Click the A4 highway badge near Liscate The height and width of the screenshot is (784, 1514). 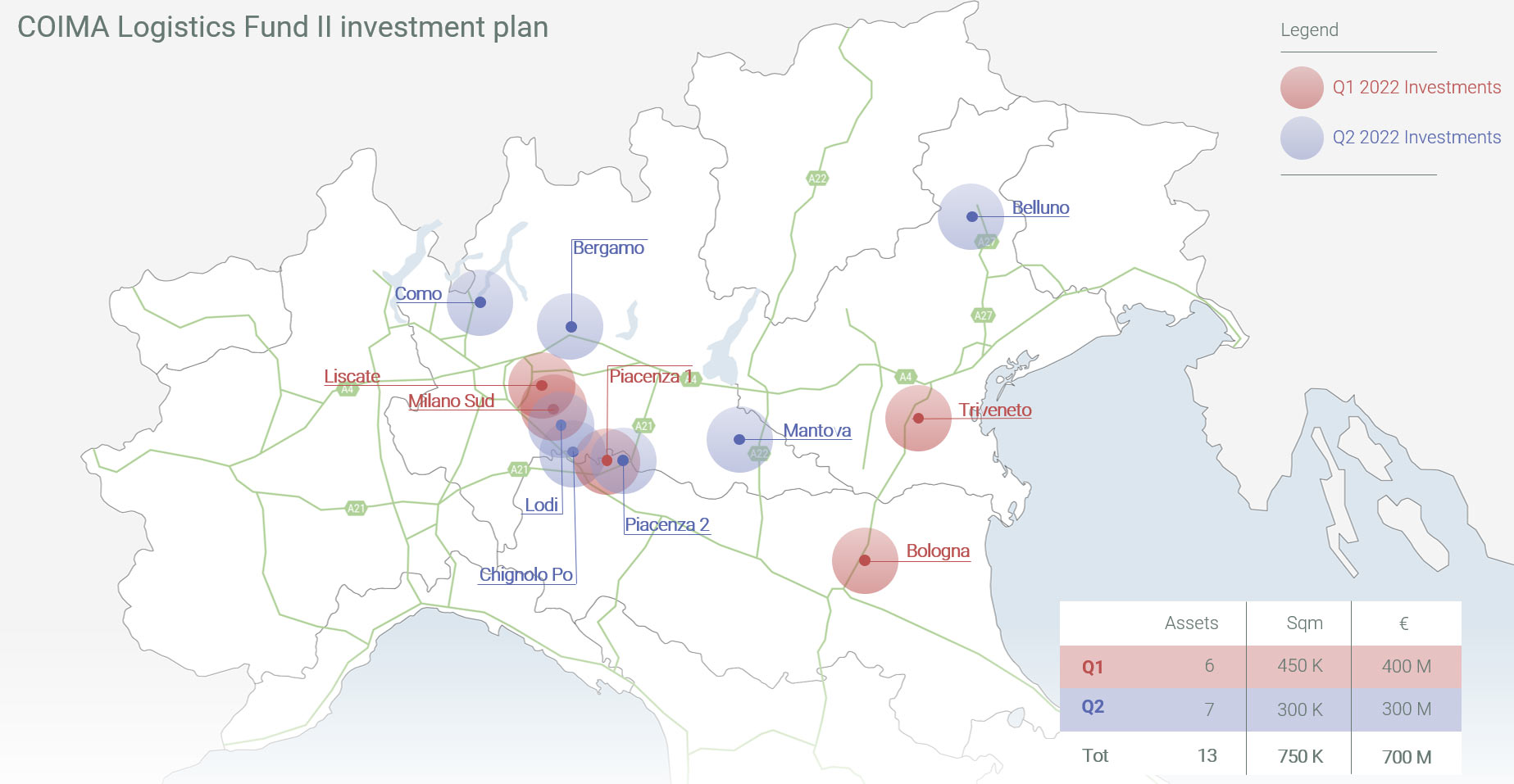[348, 390]
